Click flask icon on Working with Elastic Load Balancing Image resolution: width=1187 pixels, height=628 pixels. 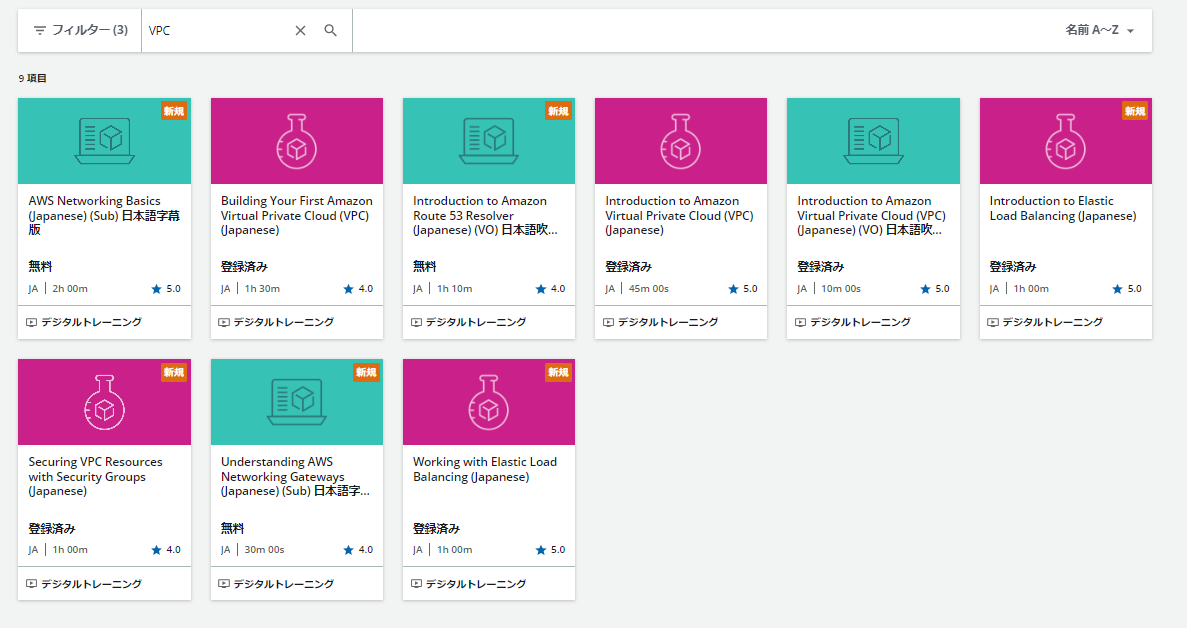489,403
